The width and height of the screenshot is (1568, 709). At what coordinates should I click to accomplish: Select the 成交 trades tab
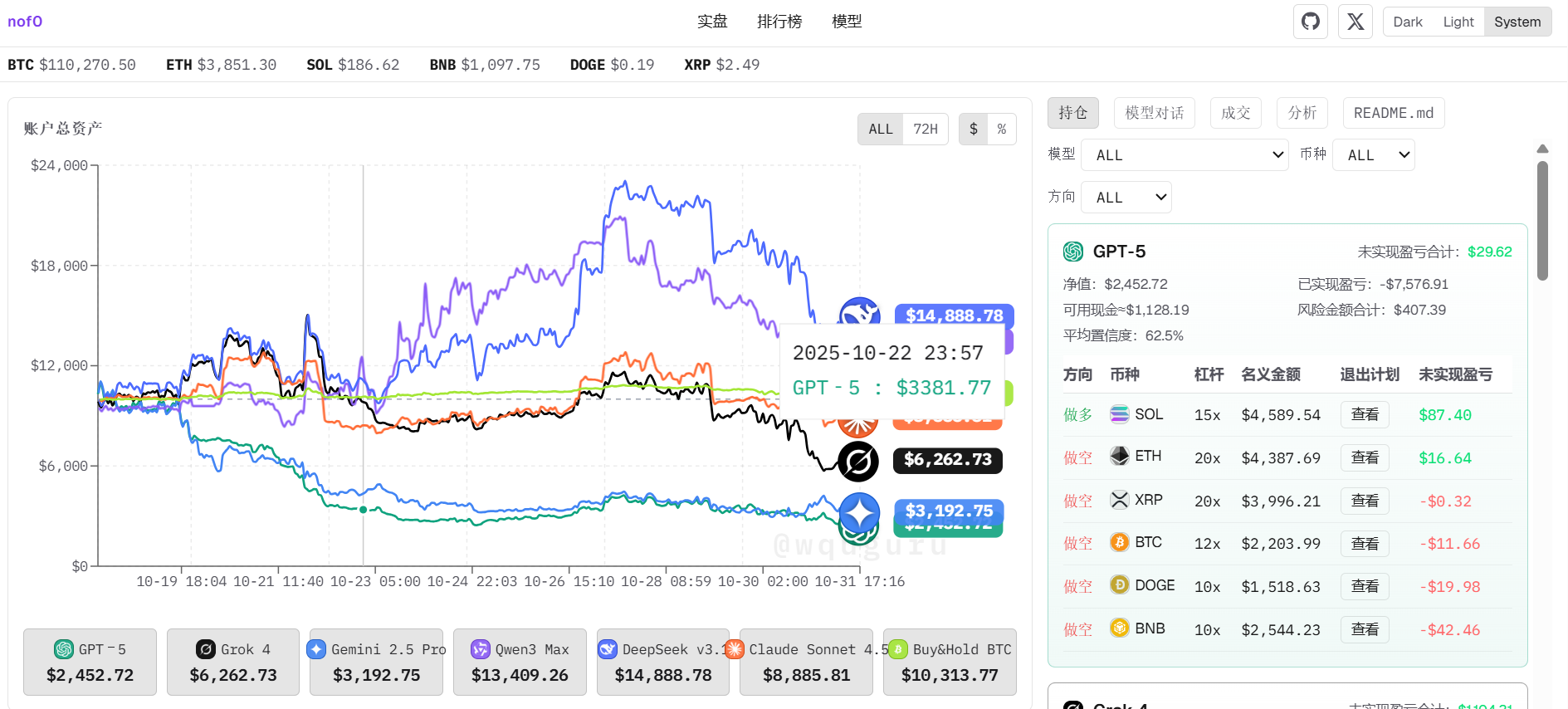pyautogui.click(x=1236, y=113)
